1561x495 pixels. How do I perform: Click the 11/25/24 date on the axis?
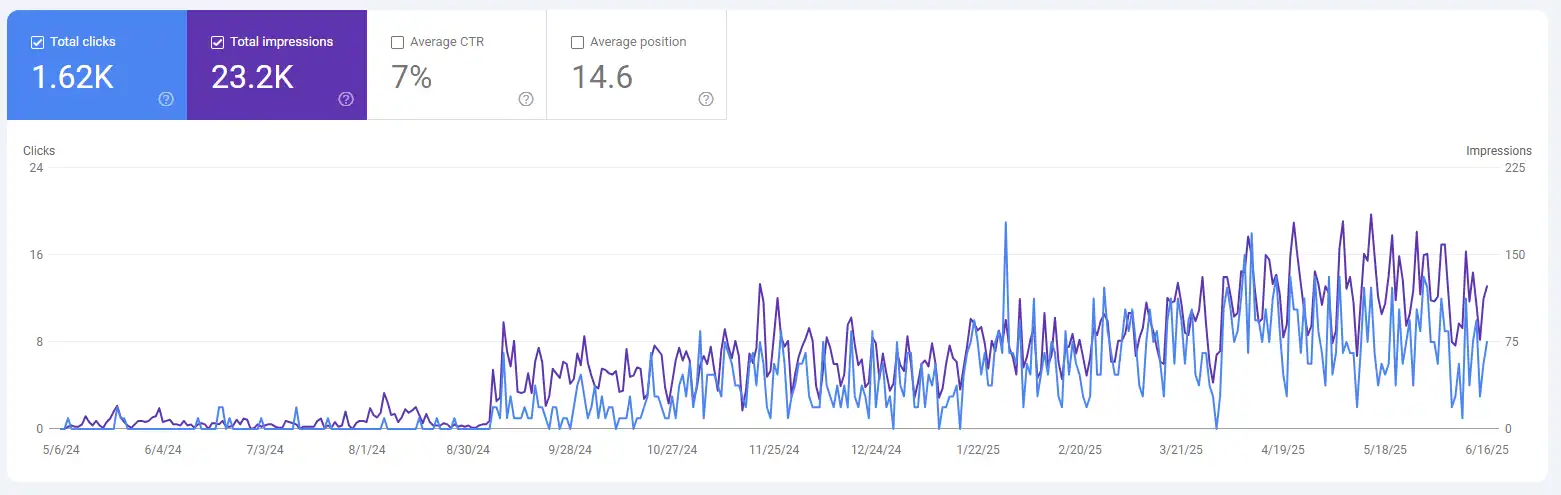[x=774, y=450]
